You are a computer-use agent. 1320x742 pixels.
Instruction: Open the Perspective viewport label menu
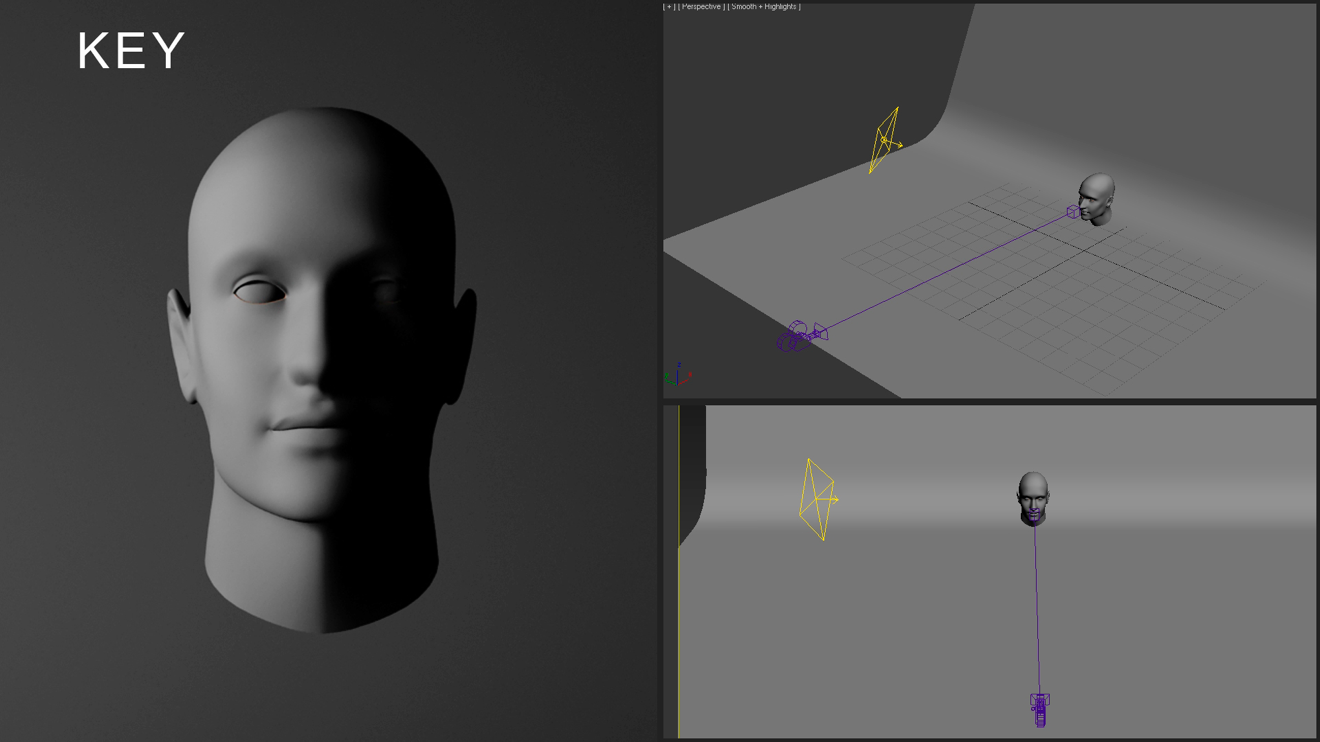pos(702,6)
